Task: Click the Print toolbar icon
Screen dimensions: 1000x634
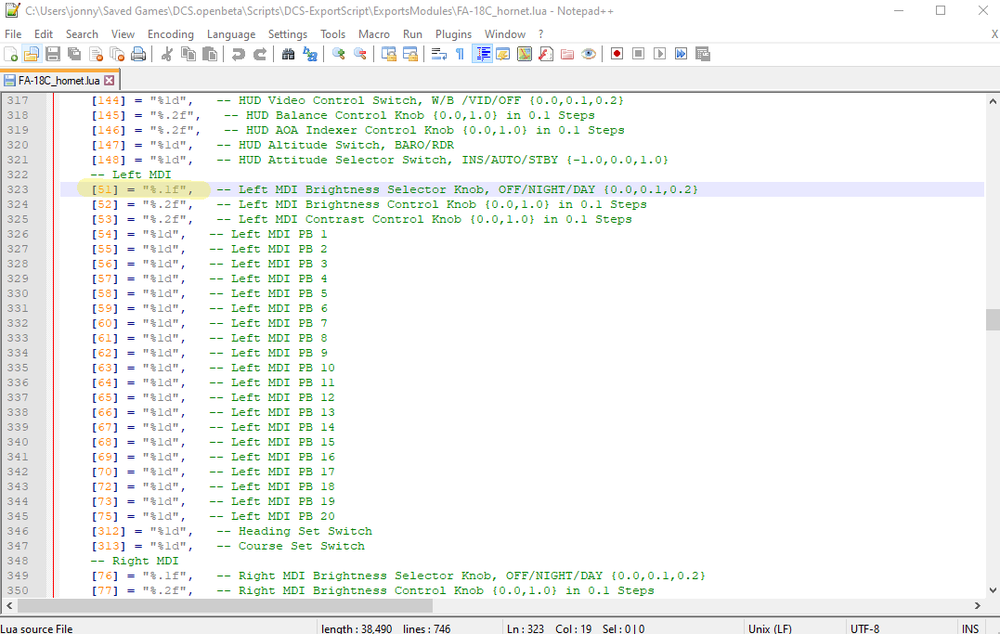Action: click(139, 54)
